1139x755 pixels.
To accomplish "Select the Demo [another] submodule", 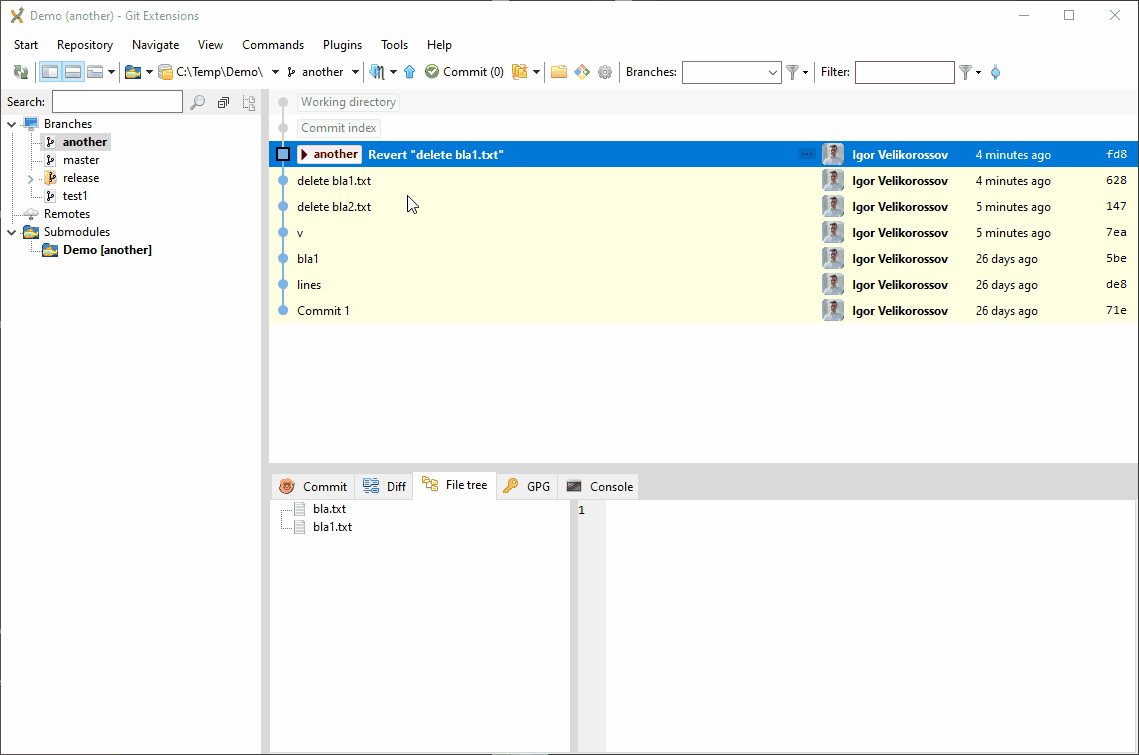I will click(x=107, y=250).
